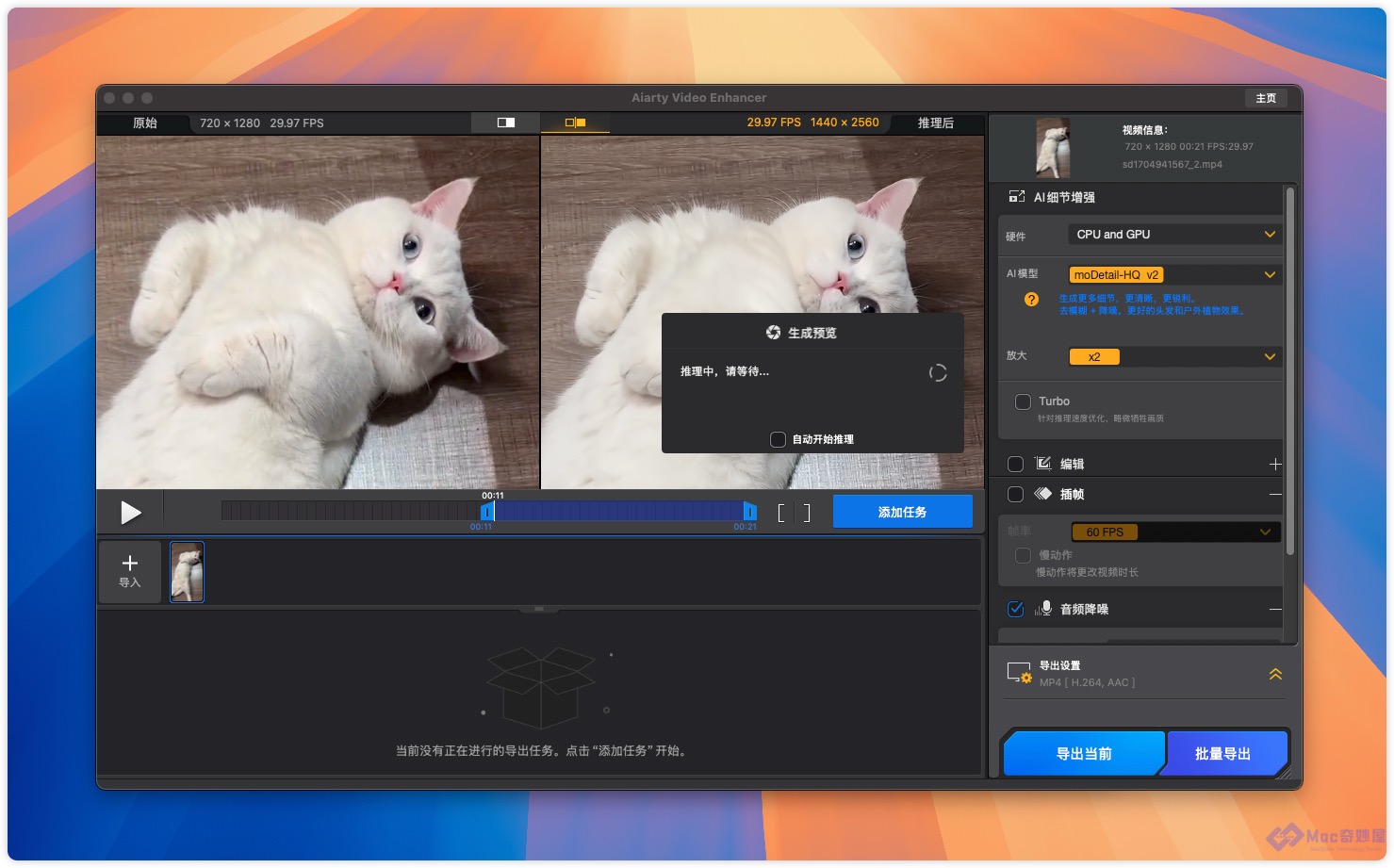Screen dimensions: 1394x868
Task: Uncheck the 音频降噪 checkbox
Action: (x=1015, y=609)
